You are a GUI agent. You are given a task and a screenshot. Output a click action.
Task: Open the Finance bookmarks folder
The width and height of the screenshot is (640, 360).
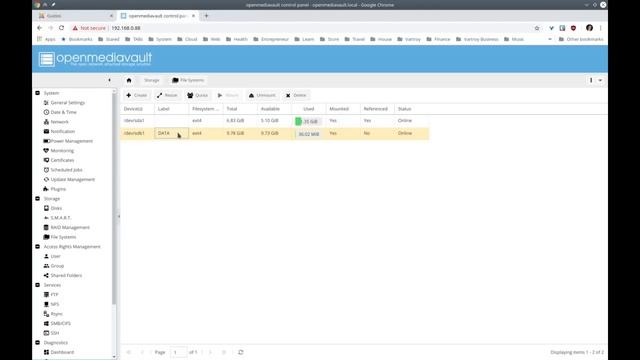click(438, 39)
